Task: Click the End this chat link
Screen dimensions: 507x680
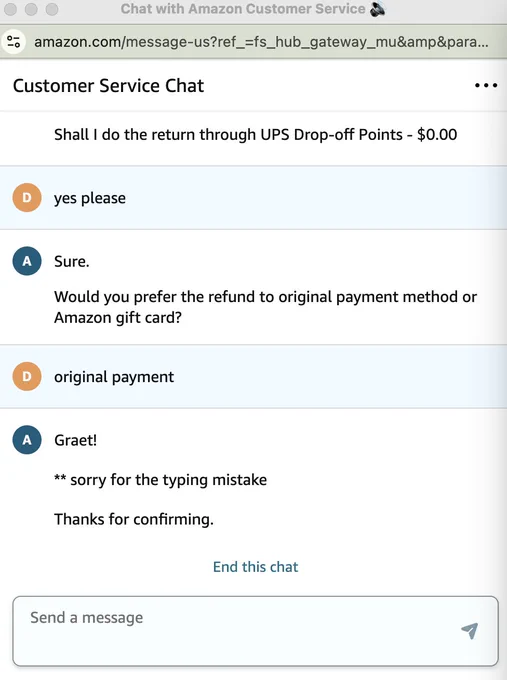Action: tap(255, 567)
